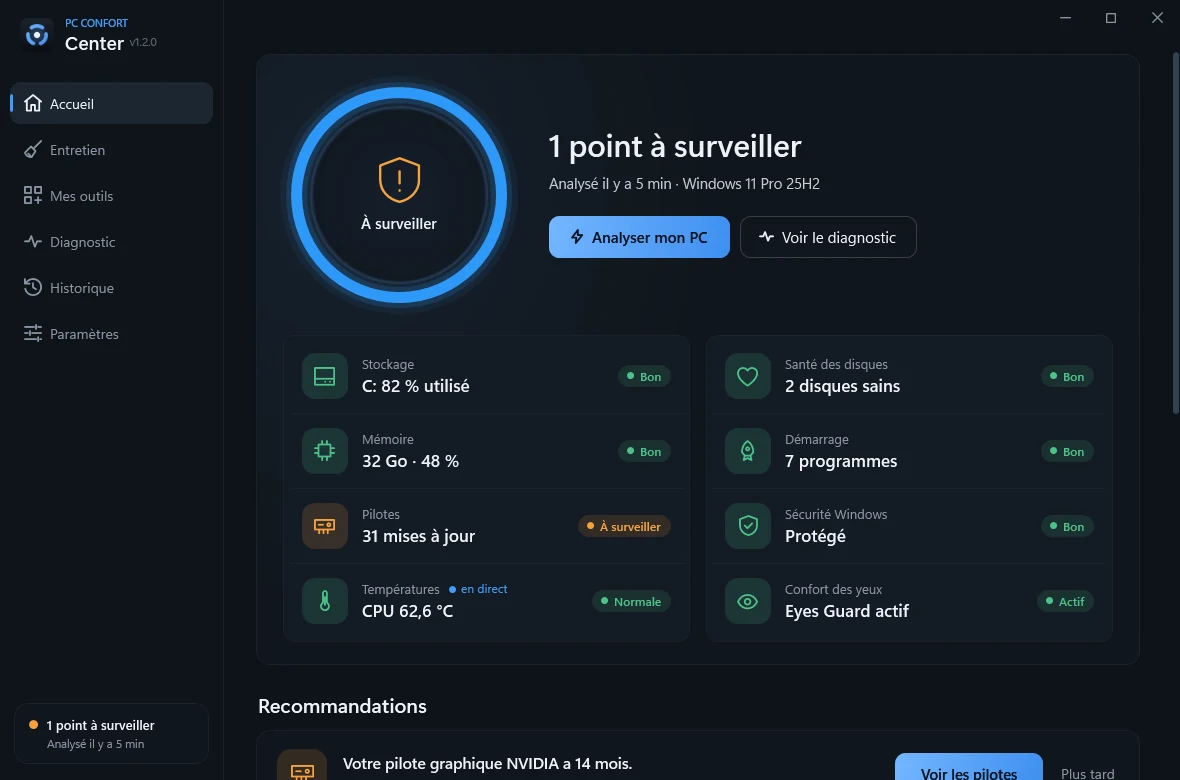Click the 'en direct' live indicator
Image resolution: width=1180 pixels, height=780 pixels.
(x=478, y=589)
